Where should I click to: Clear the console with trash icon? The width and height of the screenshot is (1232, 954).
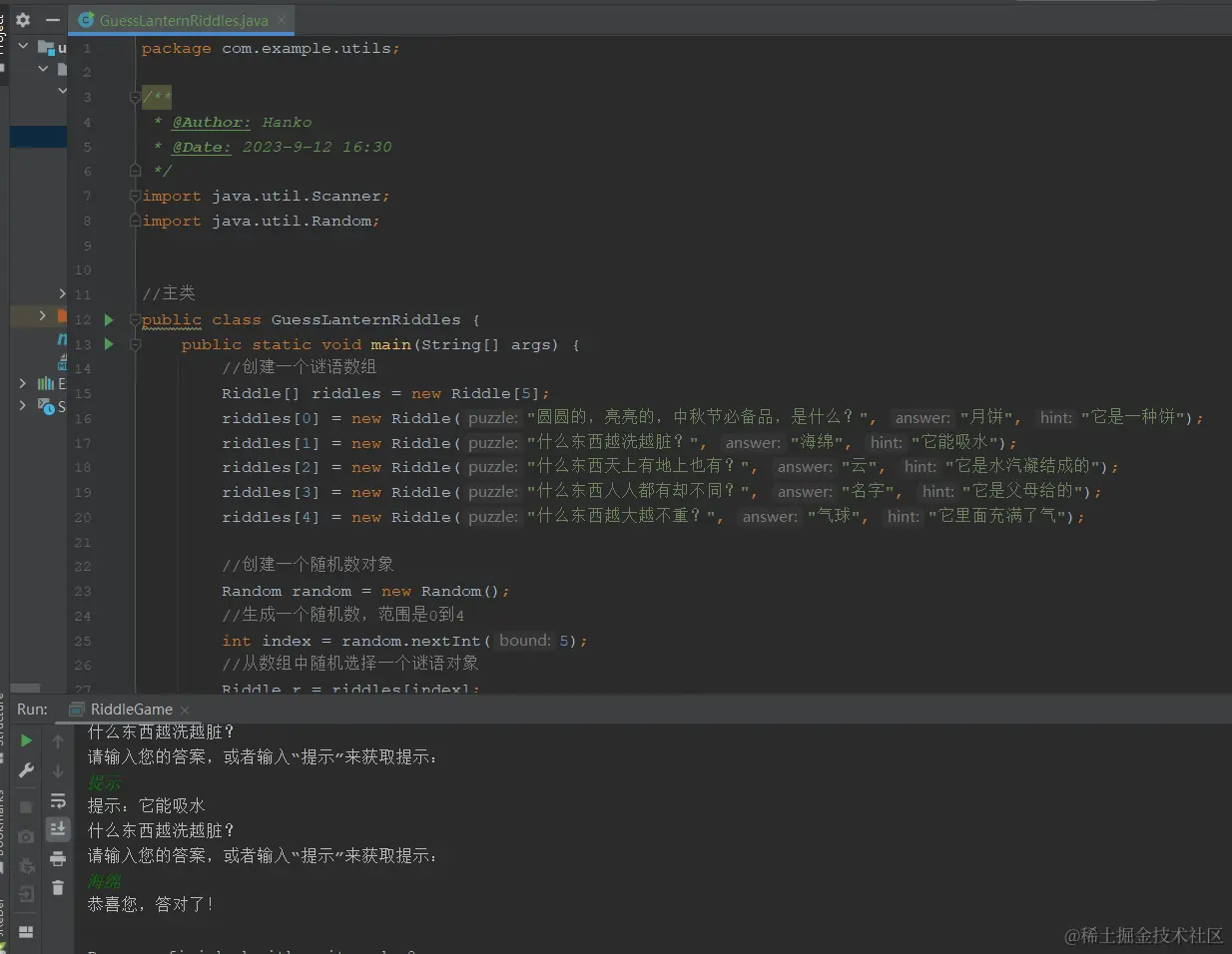58,887
